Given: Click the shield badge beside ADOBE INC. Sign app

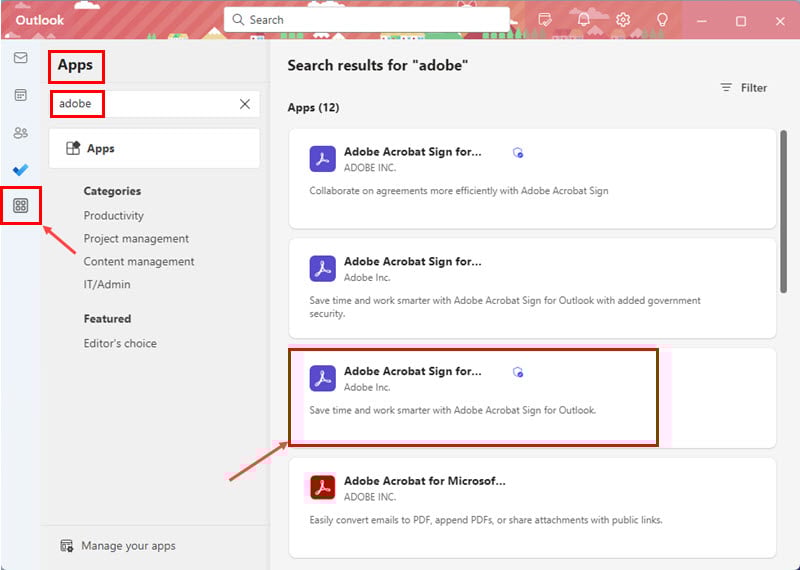Looking at the screenshot, I should click(518, 153).
